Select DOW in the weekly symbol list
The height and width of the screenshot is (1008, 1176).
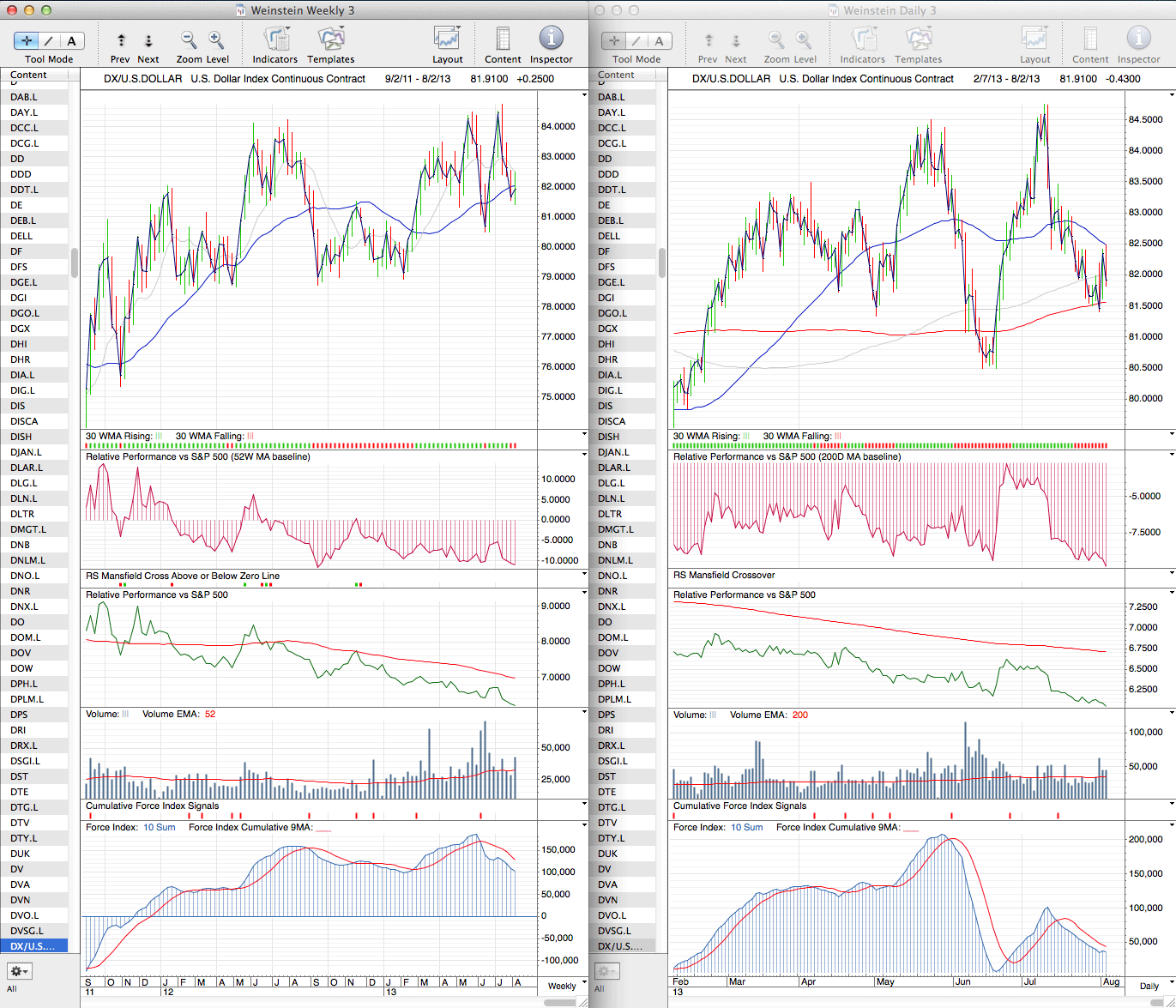point(22,668)
